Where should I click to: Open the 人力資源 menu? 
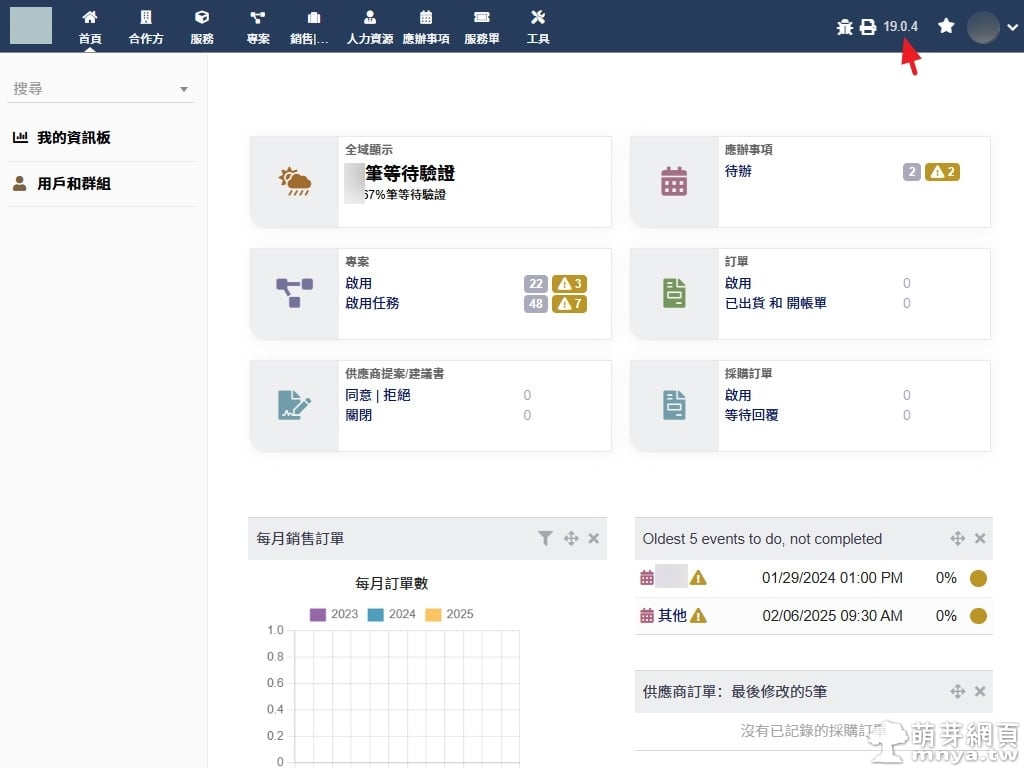(370, 27)
